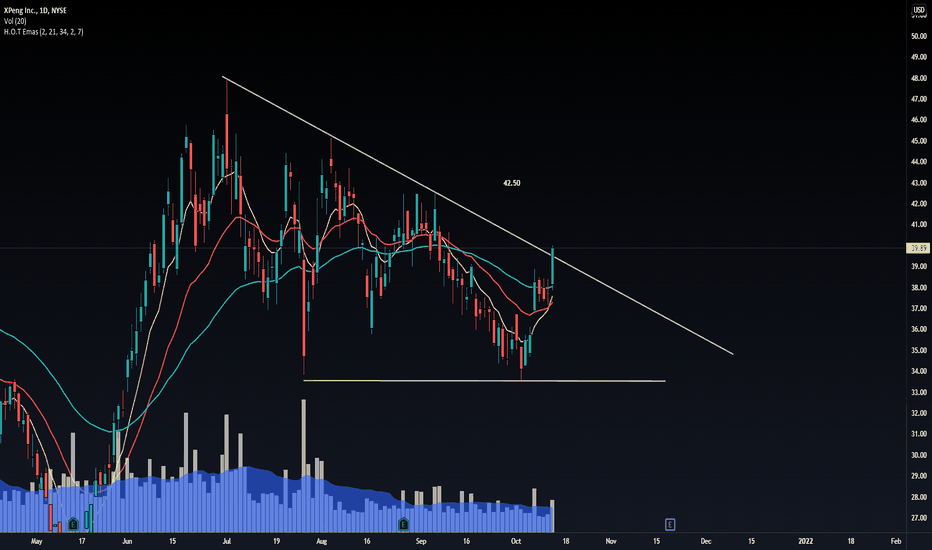
Task: Select the Vol (20) indicator label
Action: point(15,21)
